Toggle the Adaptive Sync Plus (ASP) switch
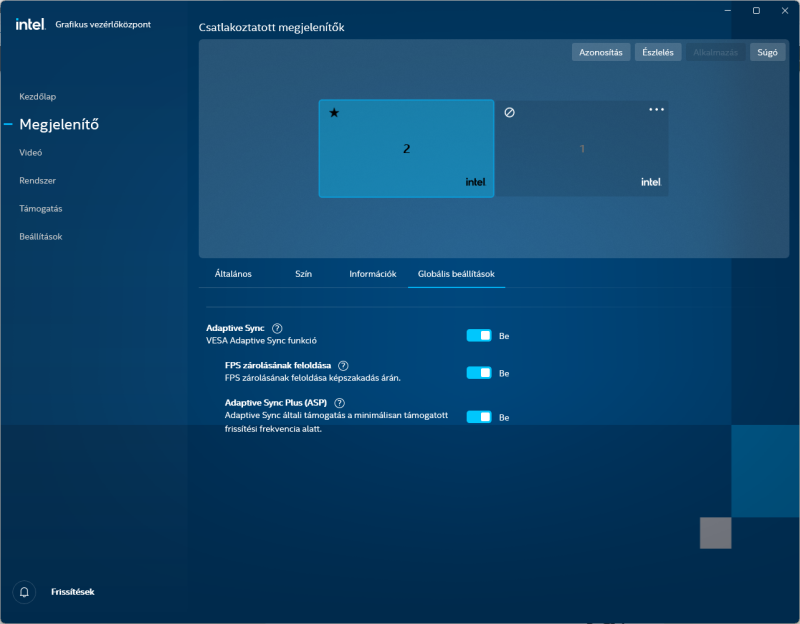The width and height of the screenshot is (800, 624). point(479,417)
